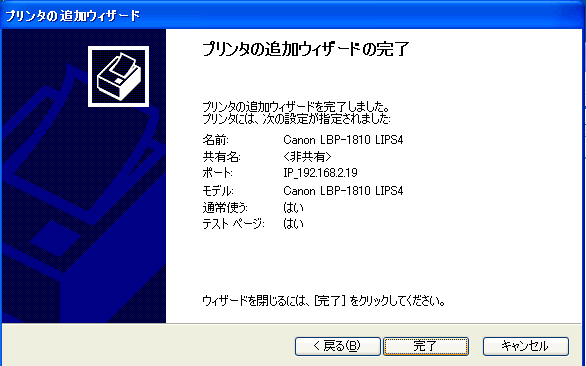Click the model value Canon LBP-1810 LIPS4

[343, 191]
